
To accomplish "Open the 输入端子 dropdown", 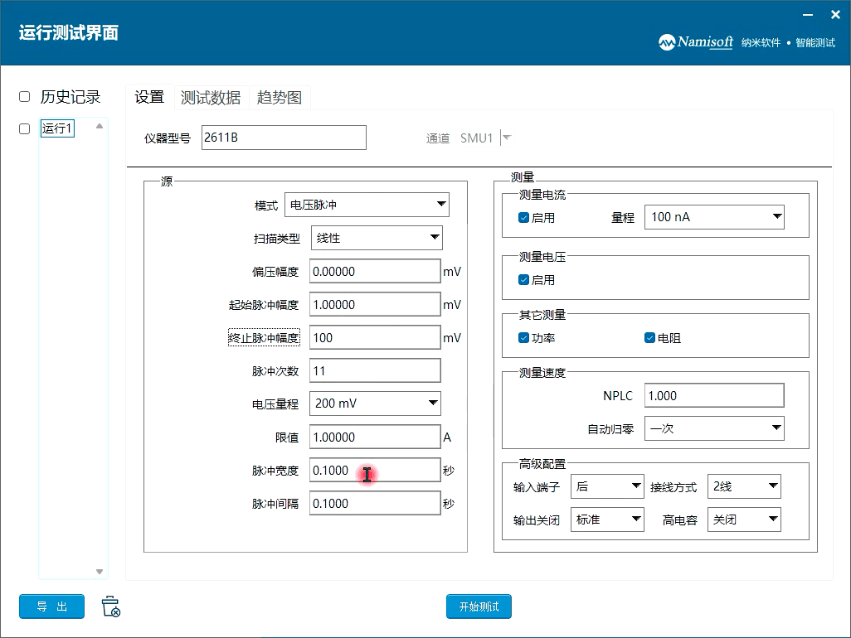I will tap(607, 487).
